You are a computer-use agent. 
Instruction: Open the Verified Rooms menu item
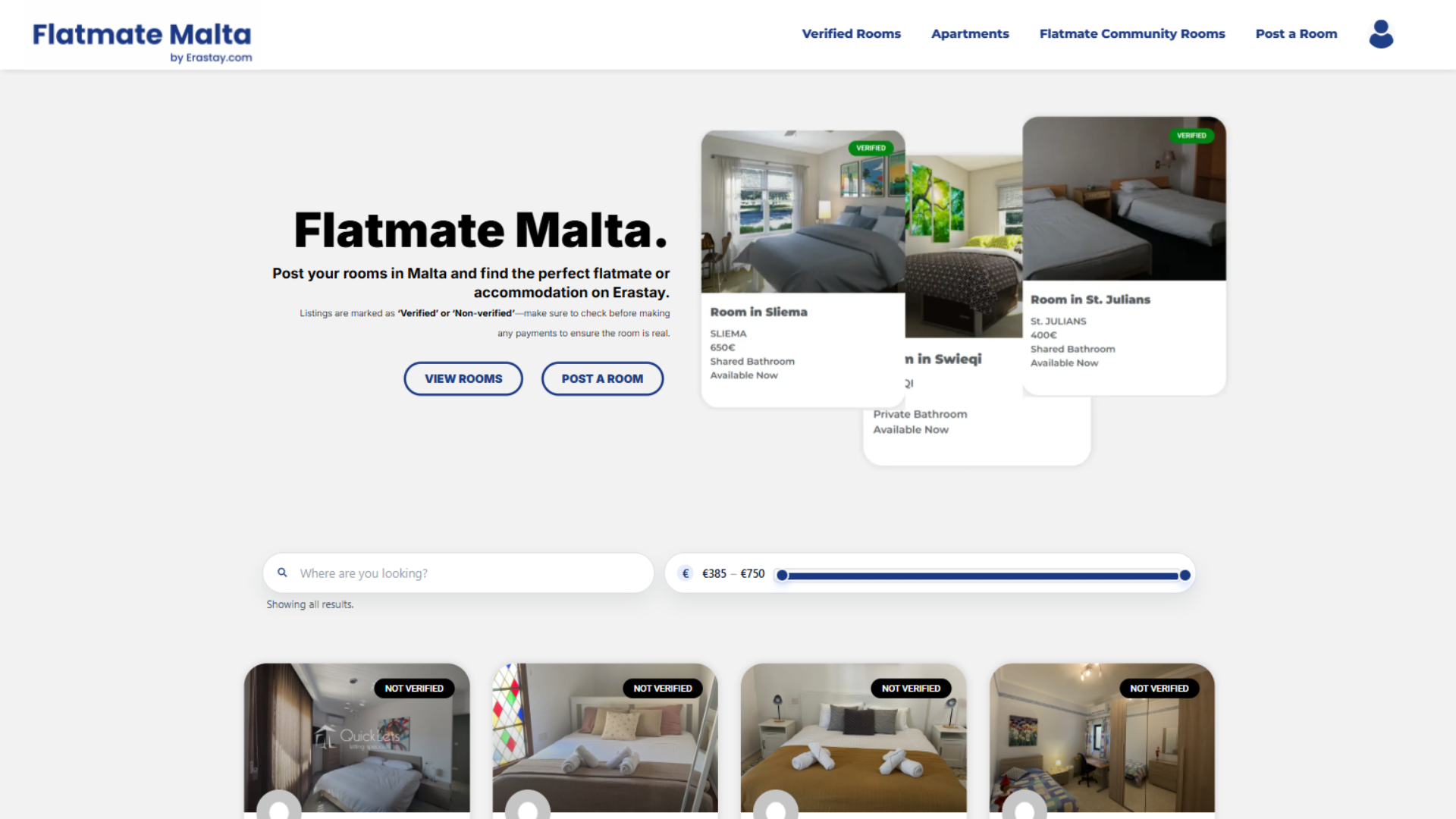coord(851,33)
